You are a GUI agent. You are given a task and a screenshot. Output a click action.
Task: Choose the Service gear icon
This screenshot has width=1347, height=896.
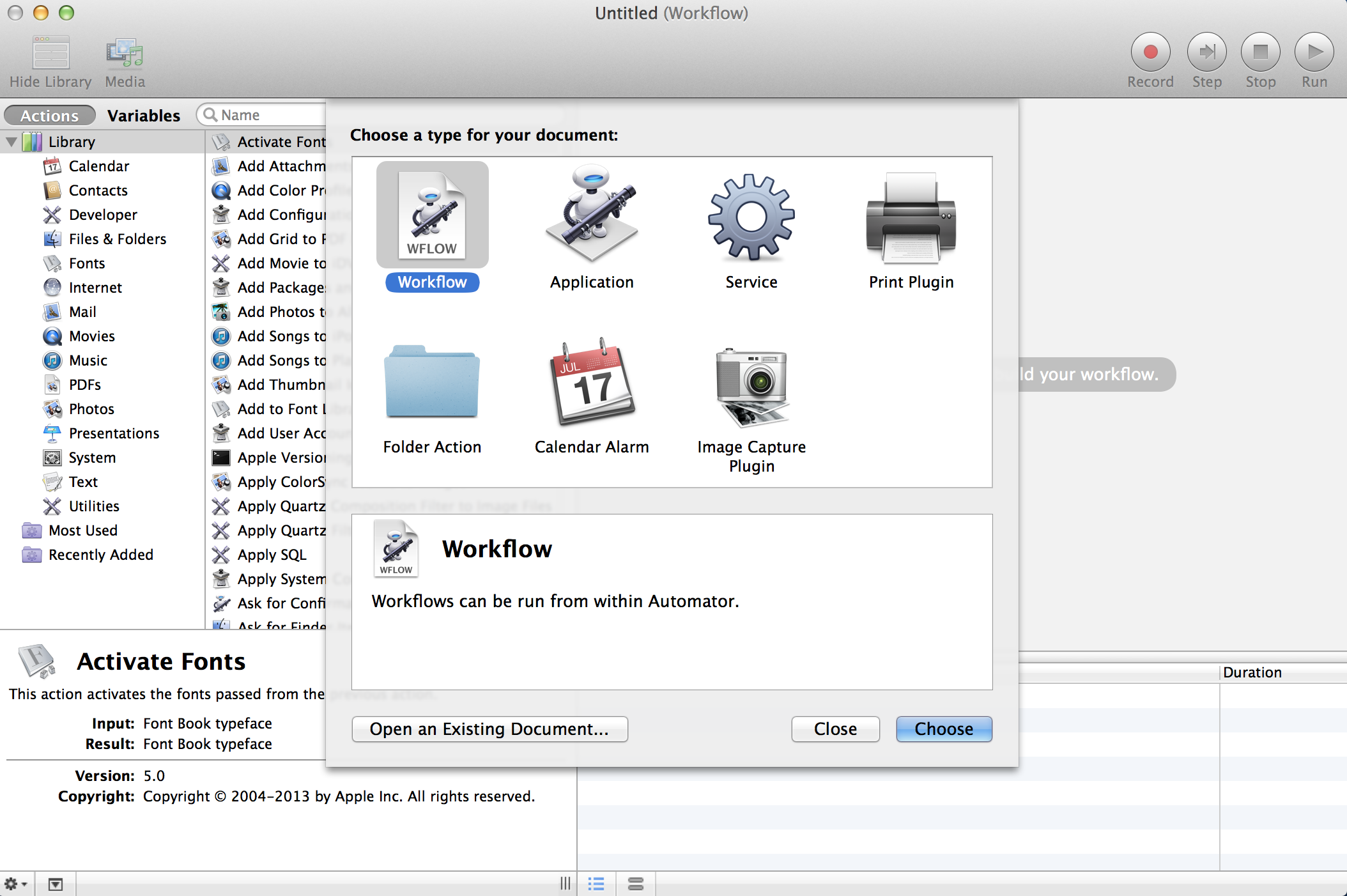click(x=751, y=217)
